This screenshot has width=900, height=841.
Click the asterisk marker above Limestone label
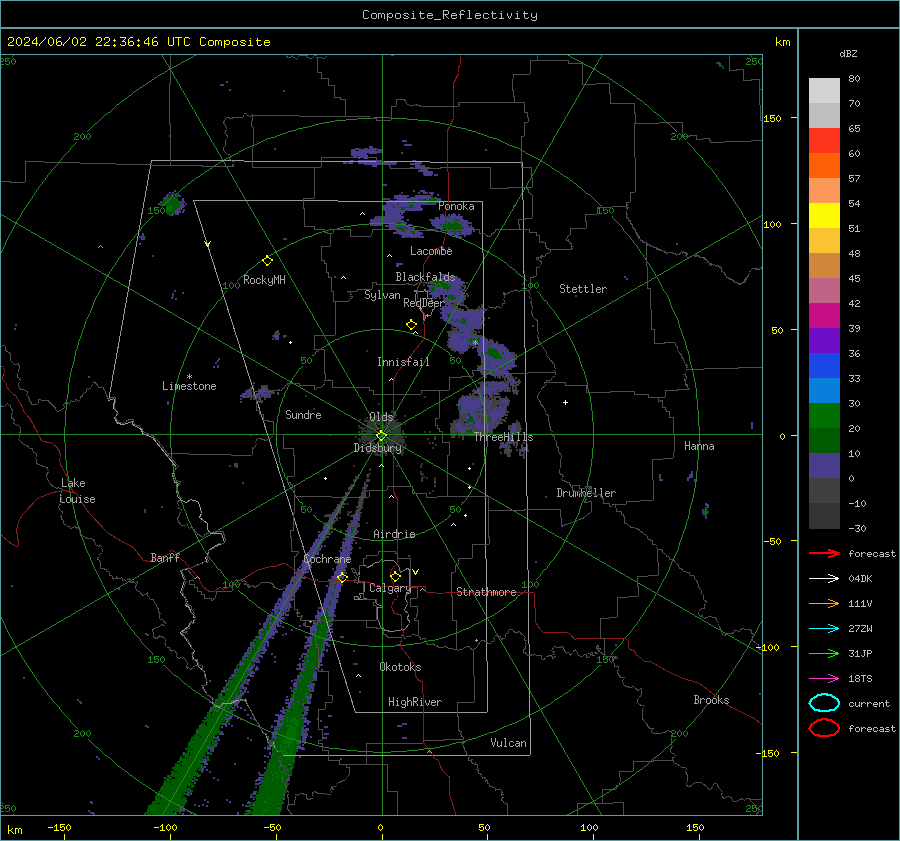189,377
